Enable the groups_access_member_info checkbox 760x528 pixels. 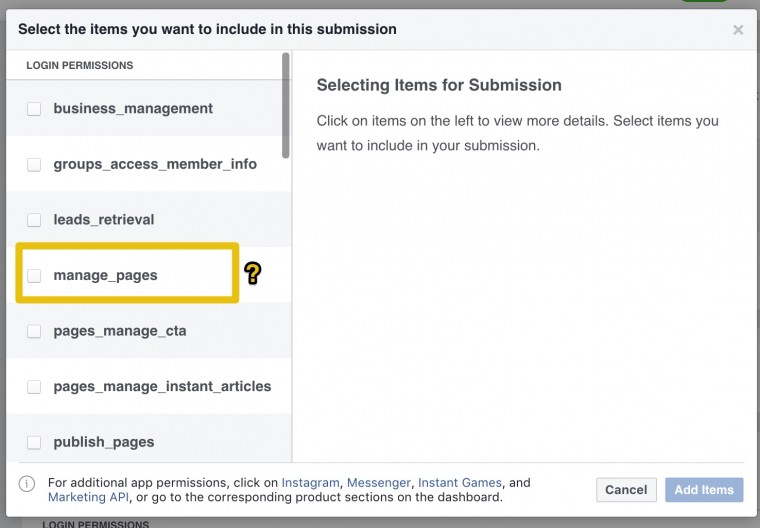(x=34, y=164)
